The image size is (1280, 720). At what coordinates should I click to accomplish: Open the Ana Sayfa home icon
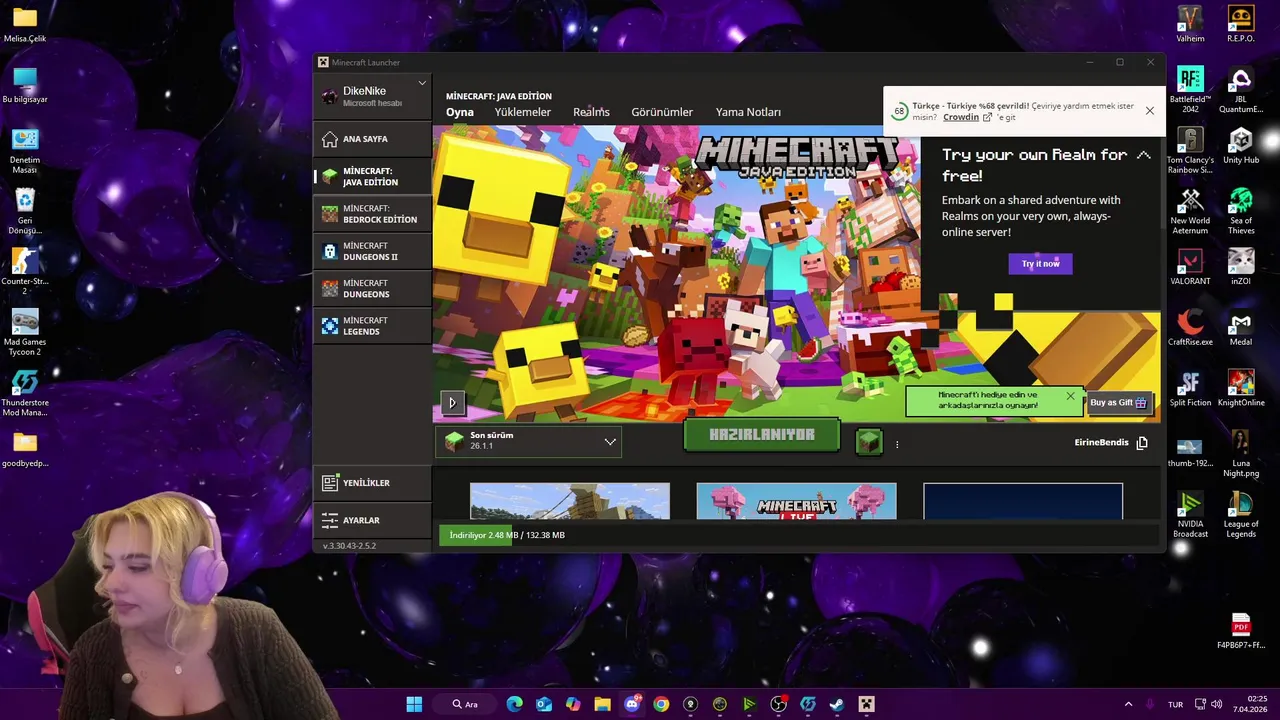tap(330, 139)
